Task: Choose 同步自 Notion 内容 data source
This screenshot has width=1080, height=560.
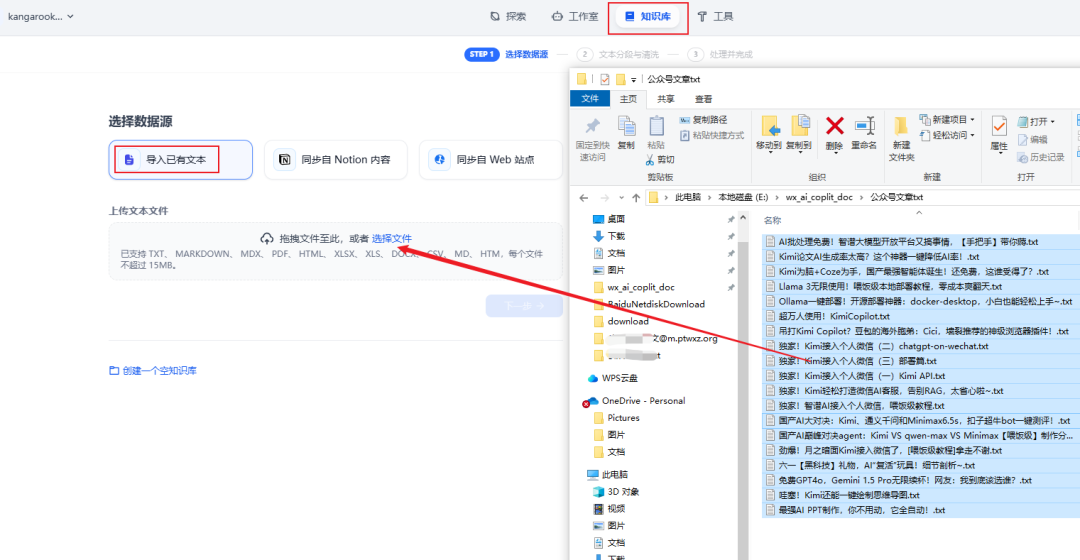Action: point(336,160)
